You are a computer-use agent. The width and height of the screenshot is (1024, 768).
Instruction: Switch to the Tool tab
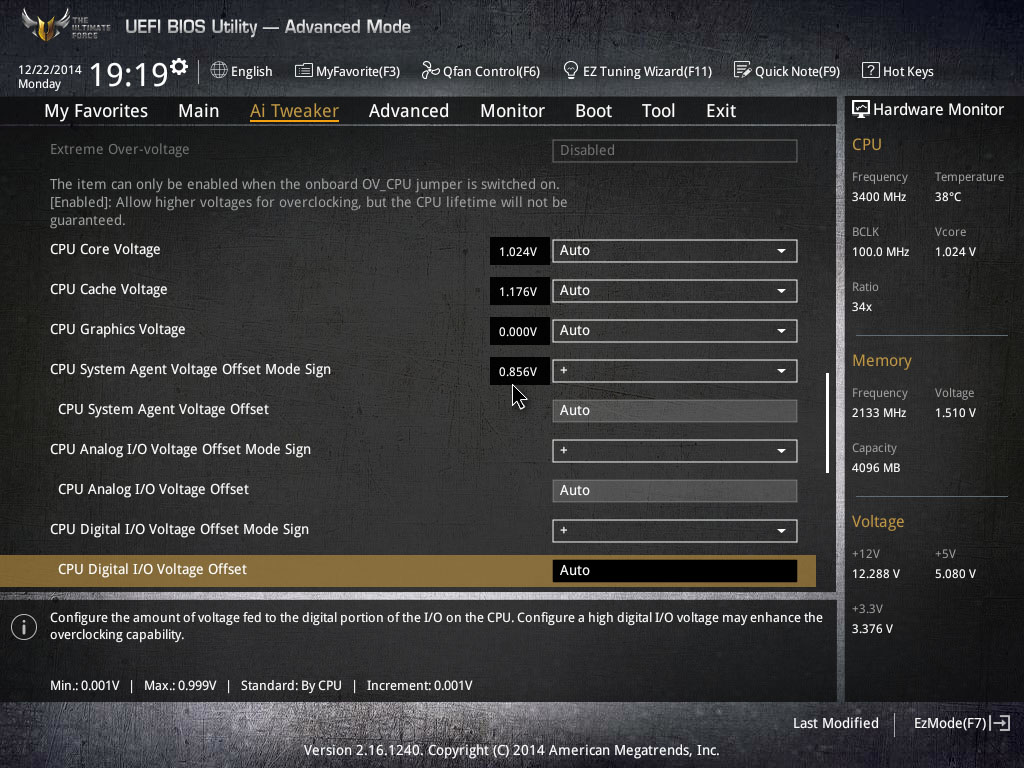pos(658,111)
